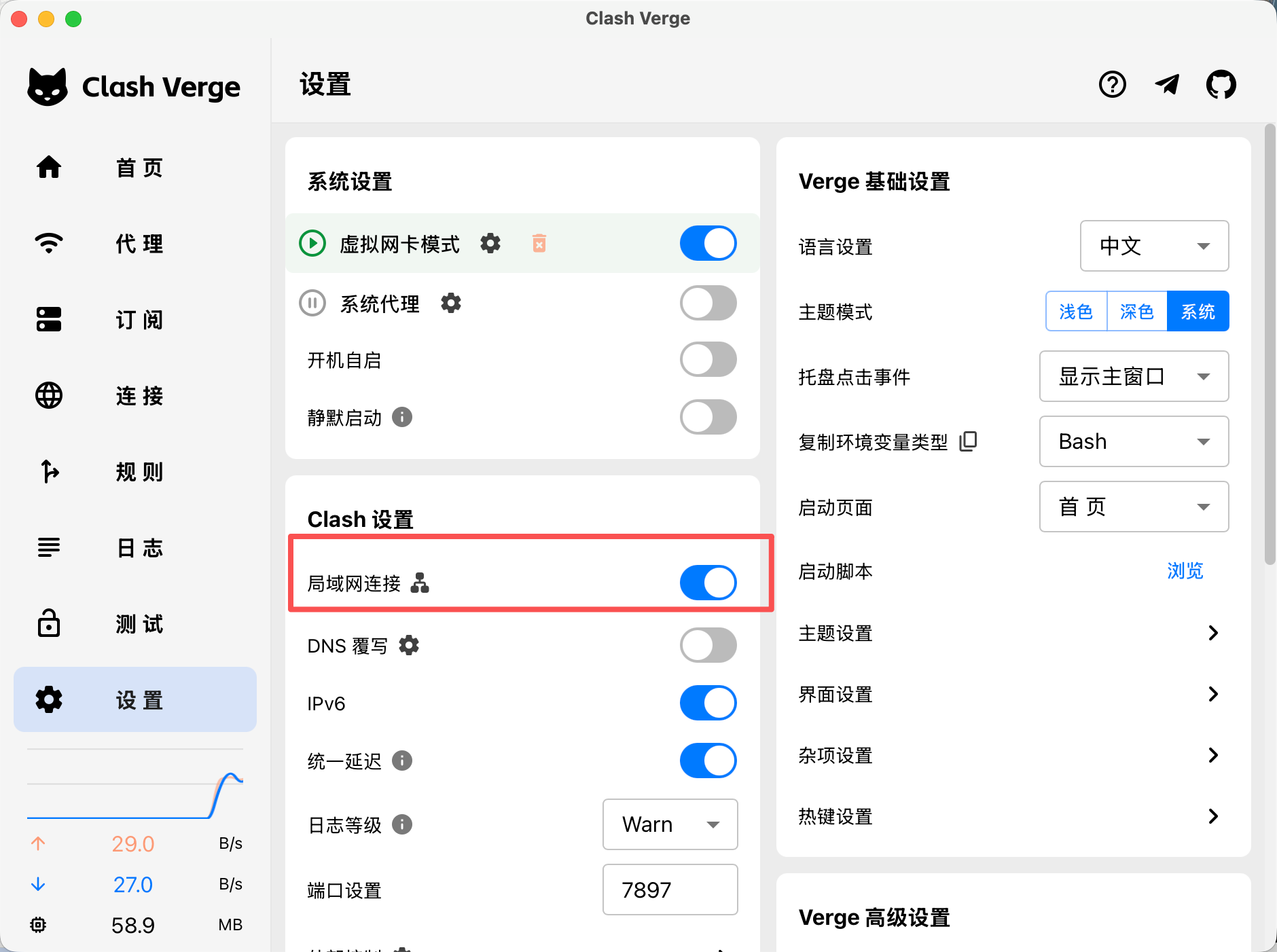Click the copy icon next to 复制环境变量类型
Image resolution: width=1277 pixels, height=952 pixels.
pos(968,441)
